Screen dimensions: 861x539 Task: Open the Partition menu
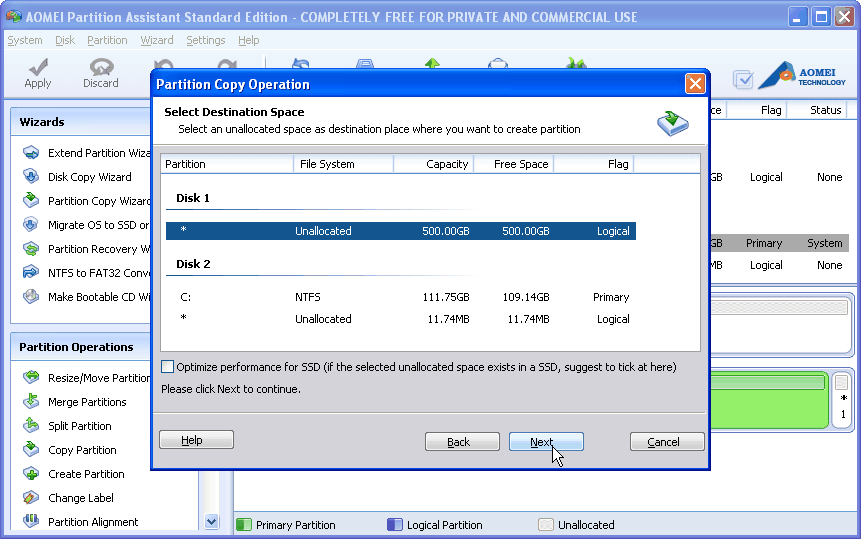[x=107, y=40]
